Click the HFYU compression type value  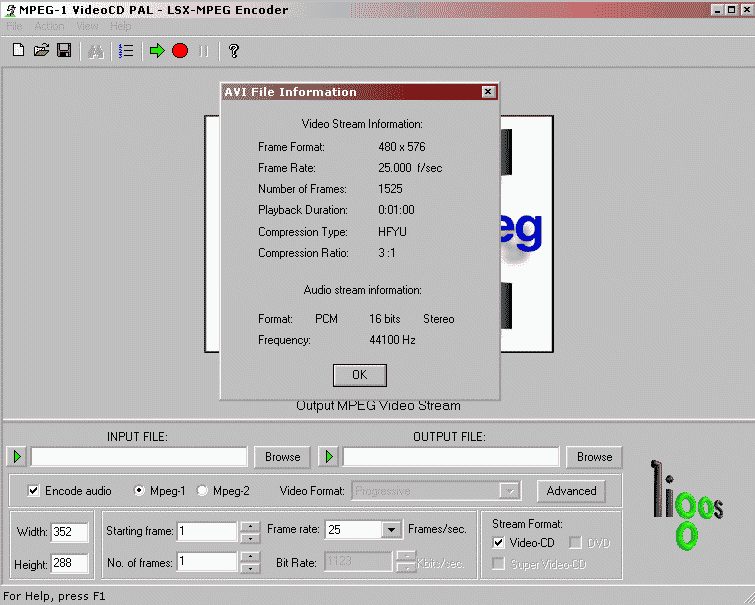click(x=392, y=232)
